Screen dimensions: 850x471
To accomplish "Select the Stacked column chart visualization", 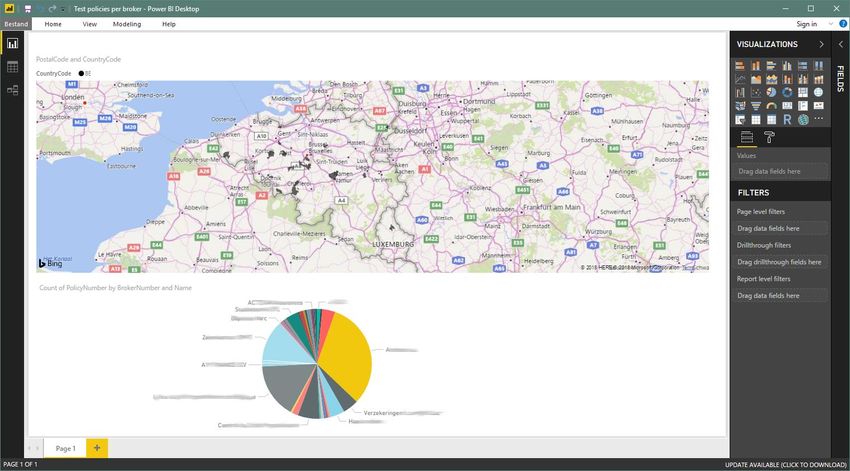I will pyautogui.click(x=756, y=66).
